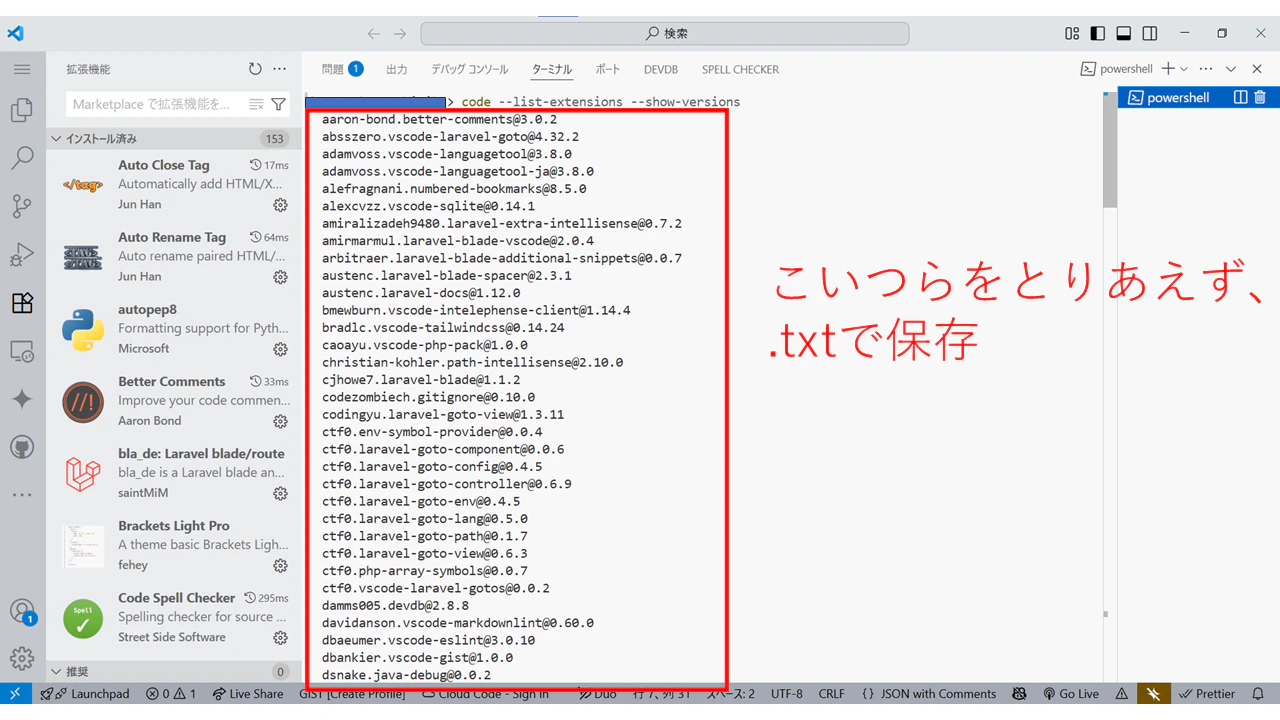Collapse the インストール済み section

pyautogui.click(x=174, y=139)
